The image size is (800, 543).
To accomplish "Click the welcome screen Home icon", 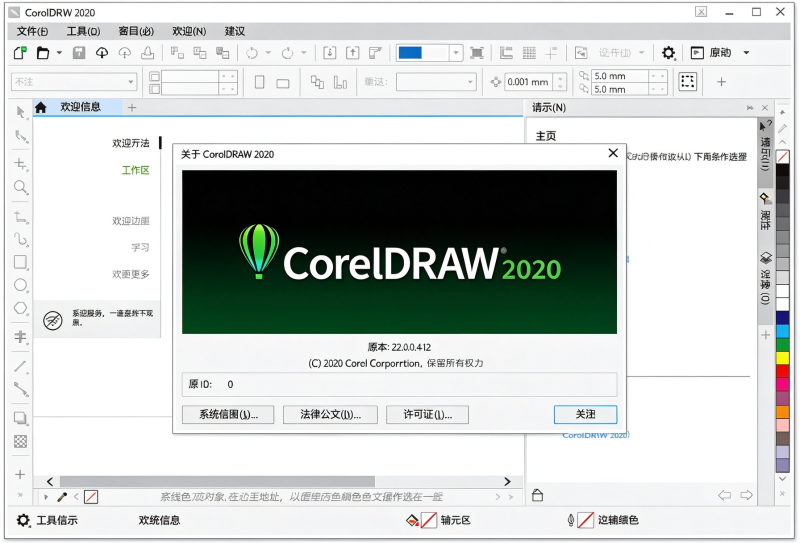I will click(41, 107).
